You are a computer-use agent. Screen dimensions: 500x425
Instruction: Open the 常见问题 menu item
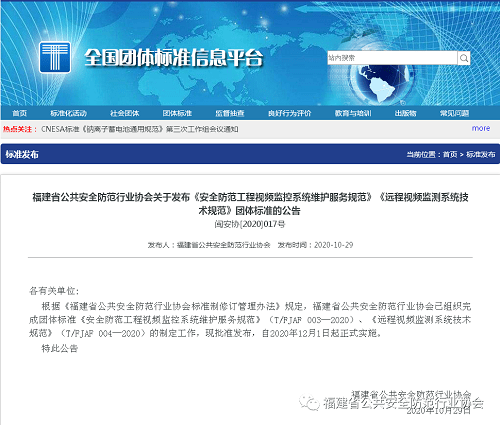[x=454, y=113]
